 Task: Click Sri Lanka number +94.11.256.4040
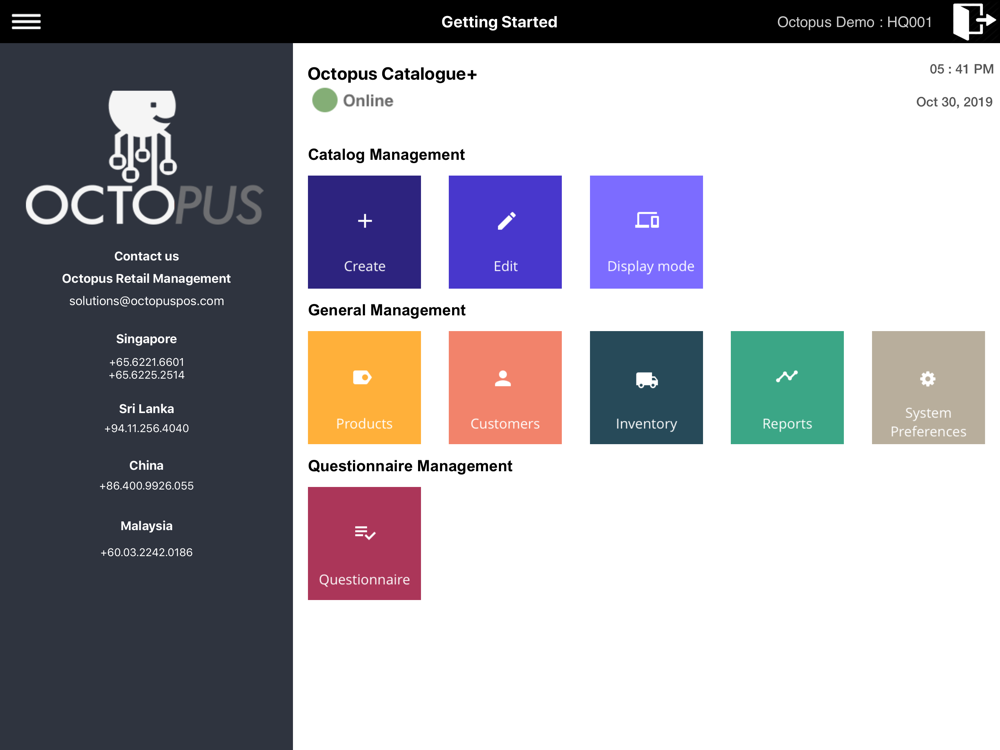tap(147, 429)
